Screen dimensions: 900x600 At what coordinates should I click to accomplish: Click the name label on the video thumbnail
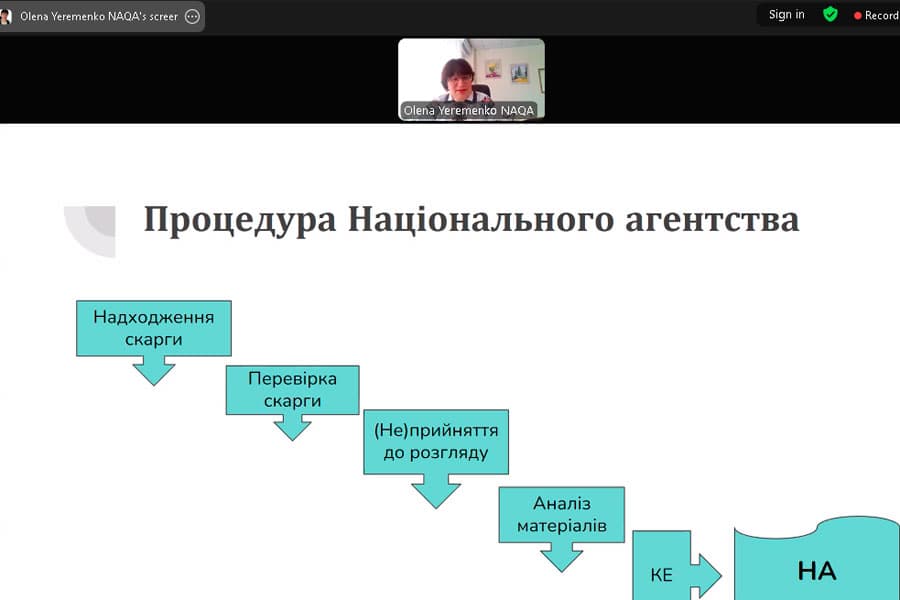[x=470, y=110]
